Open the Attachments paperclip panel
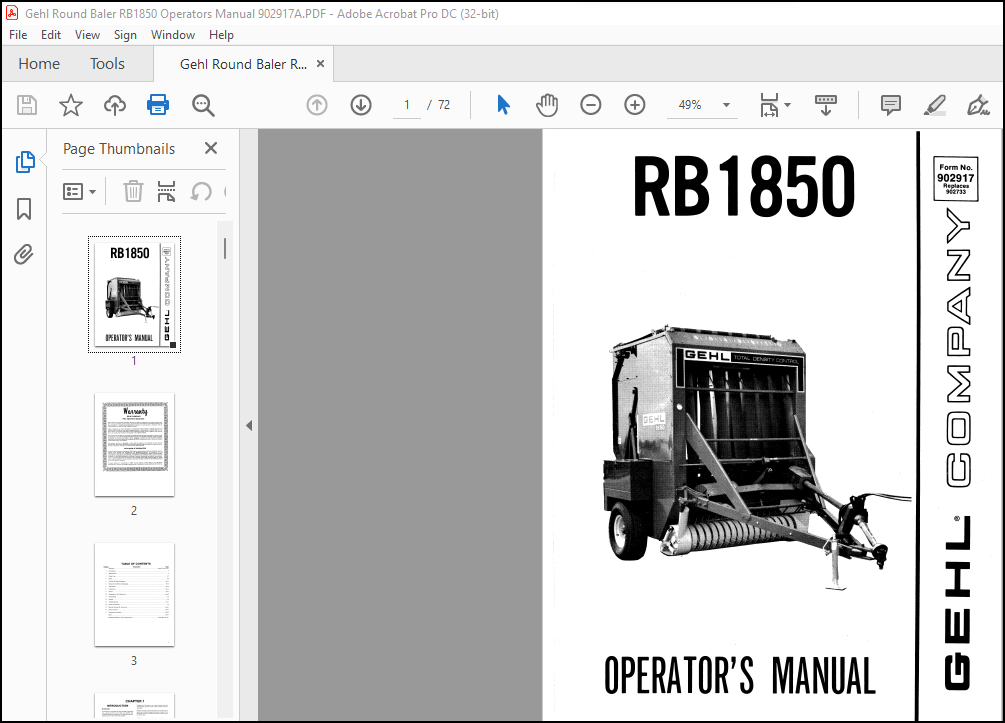Image resolution: width=1005 pixels, height=723 pixels. [24, 254]
